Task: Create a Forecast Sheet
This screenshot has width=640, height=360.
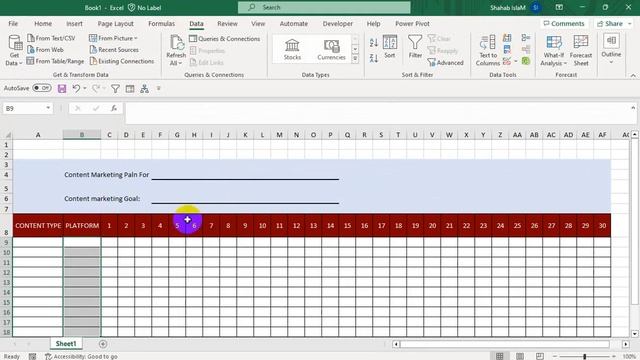Action: pos(581,50)
